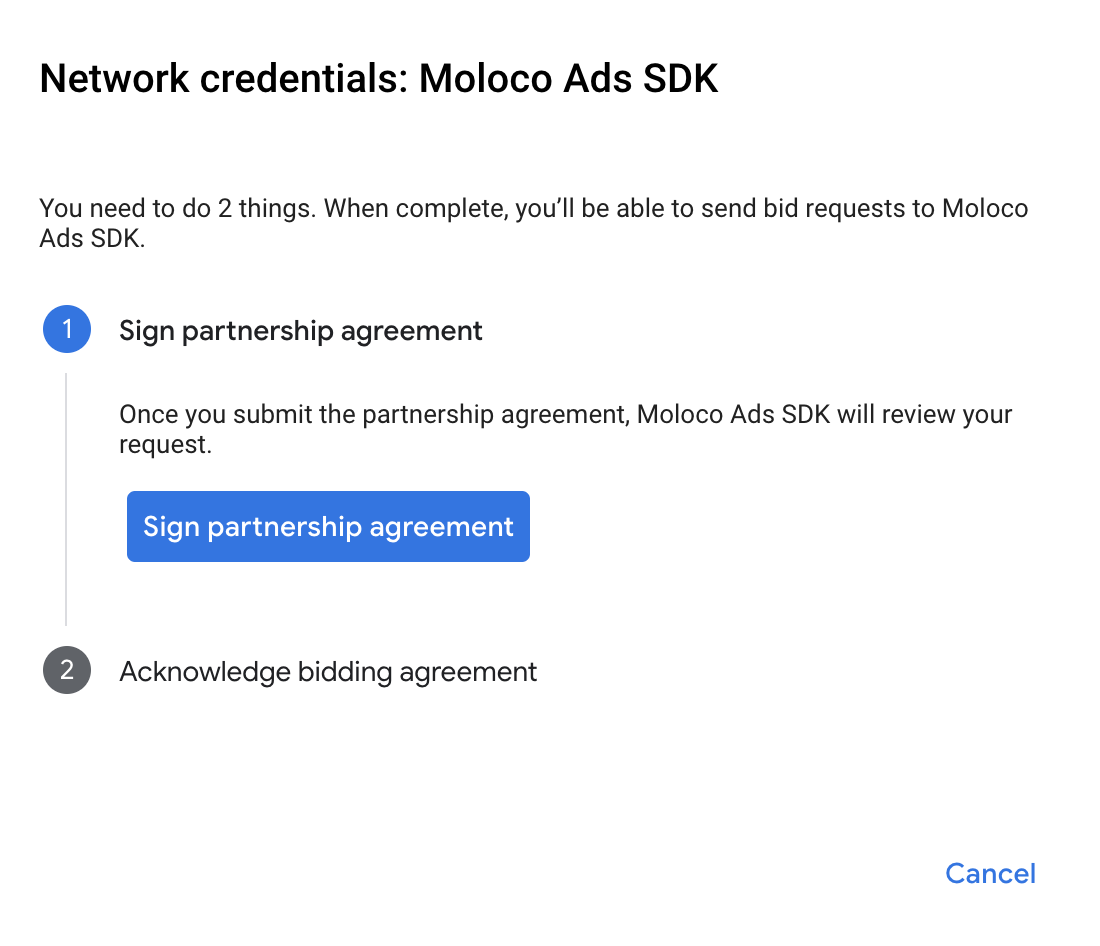The image size is (1100, 946).
Task: Click the word "Network credentials" in the header
Action: pos(222,79)
